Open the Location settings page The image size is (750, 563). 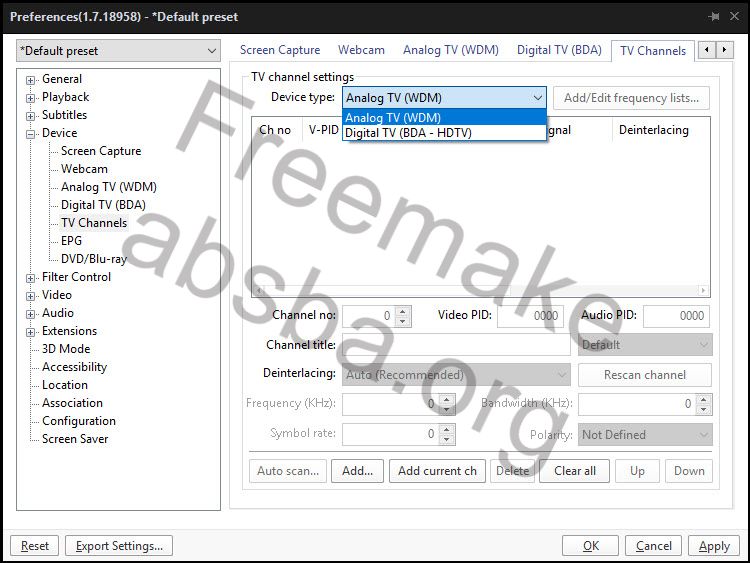click(x=65, y=385)
